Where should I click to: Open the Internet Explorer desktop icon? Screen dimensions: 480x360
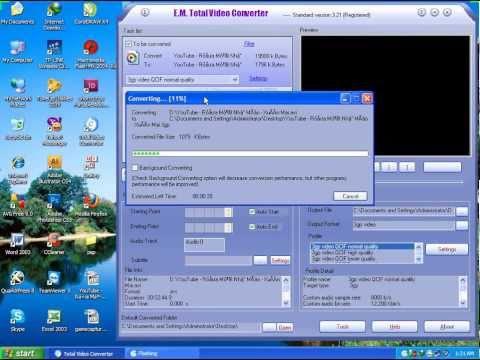18,169
